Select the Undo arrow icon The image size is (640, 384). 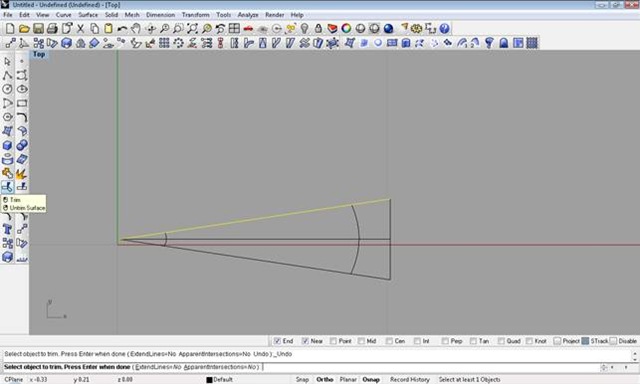[122, 29]
